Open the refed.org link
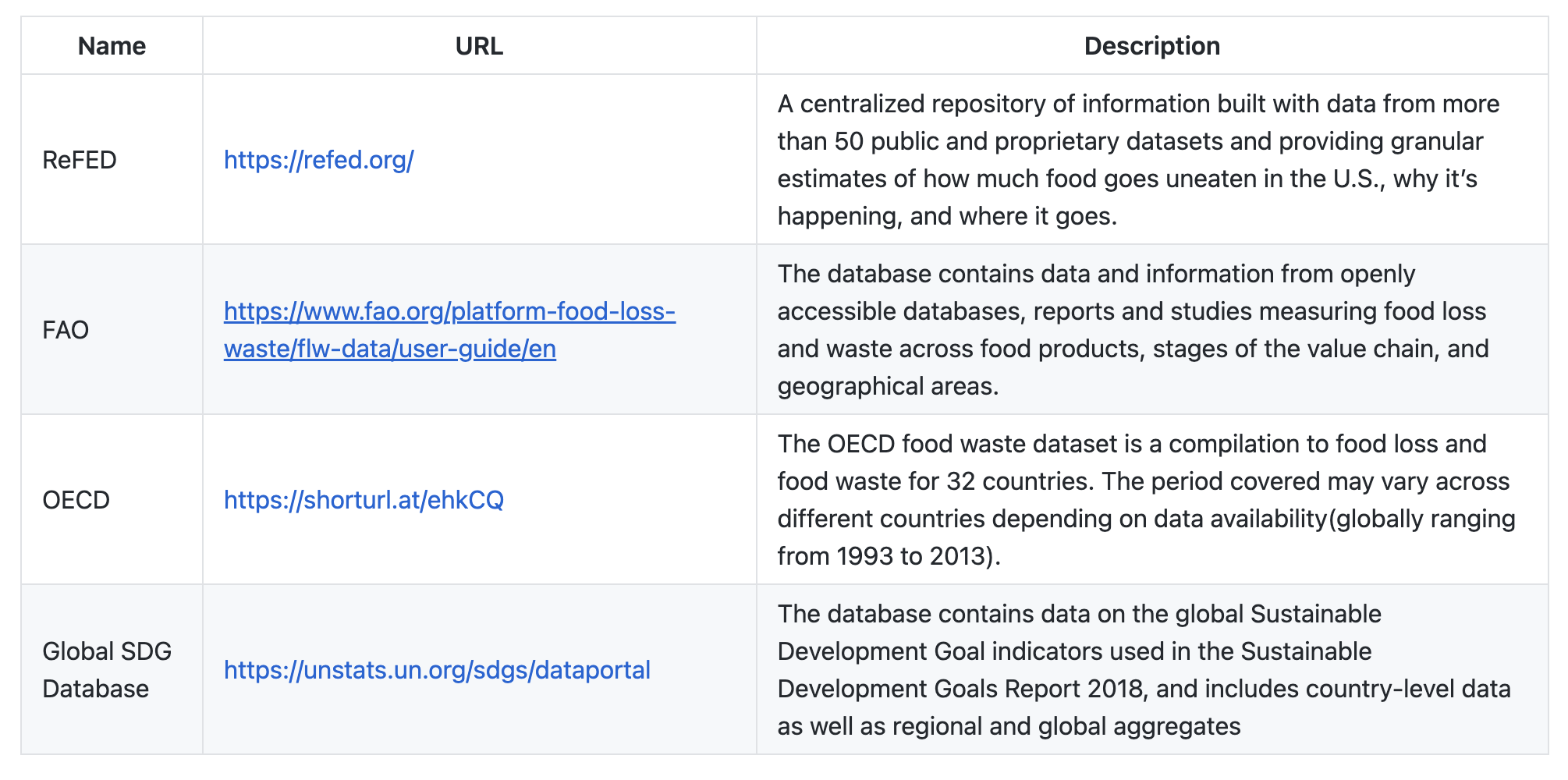The height and width of the screenshot is (780, 1568). [318, 160]
